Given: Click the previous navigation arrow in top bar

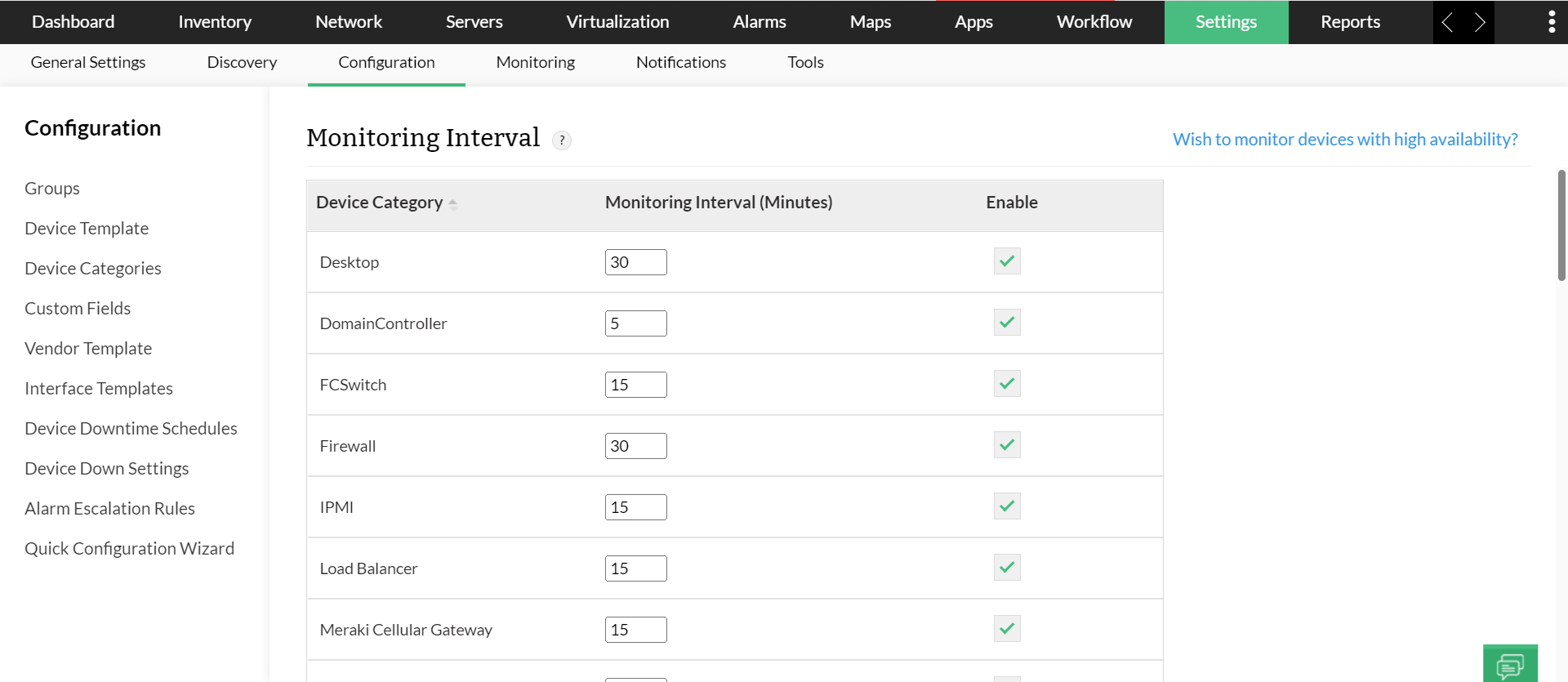Looking at the screenshot, I should (x=1448, y=22).
